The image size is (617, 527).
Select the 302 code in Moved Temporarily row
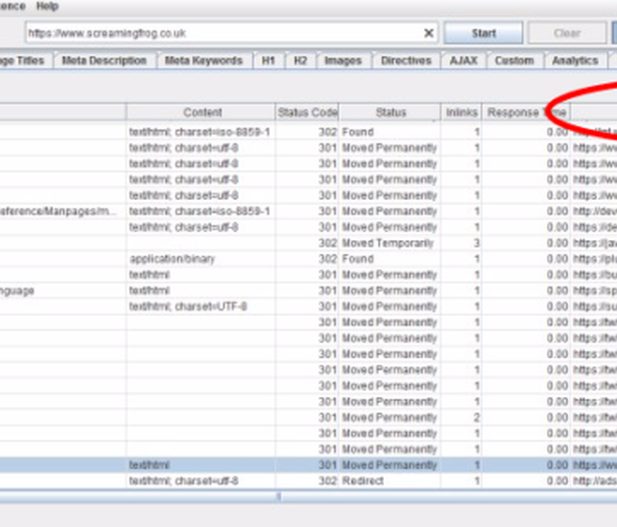(307, 243)
